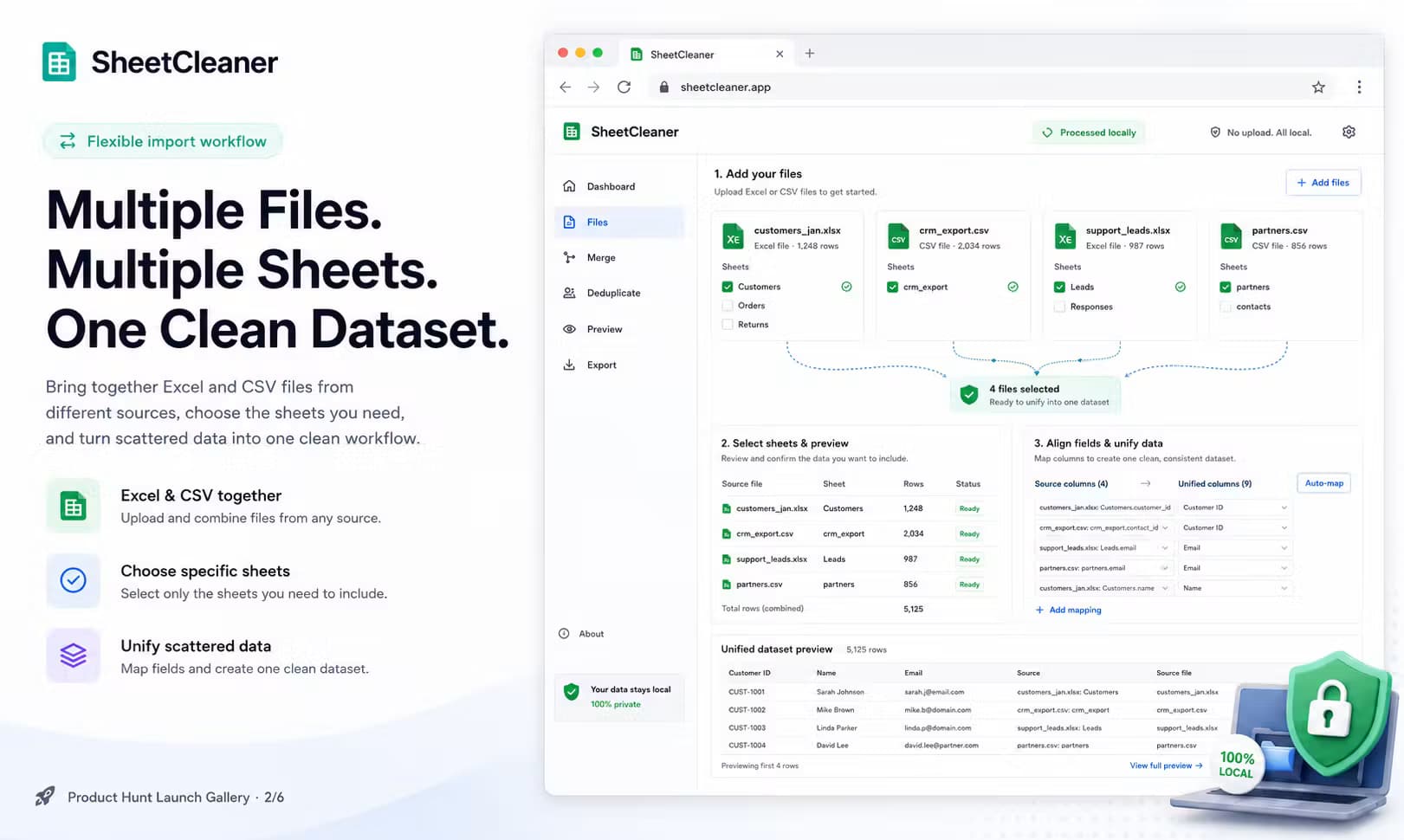Click the shield icon in data stays local card

(x=571, y=691)
